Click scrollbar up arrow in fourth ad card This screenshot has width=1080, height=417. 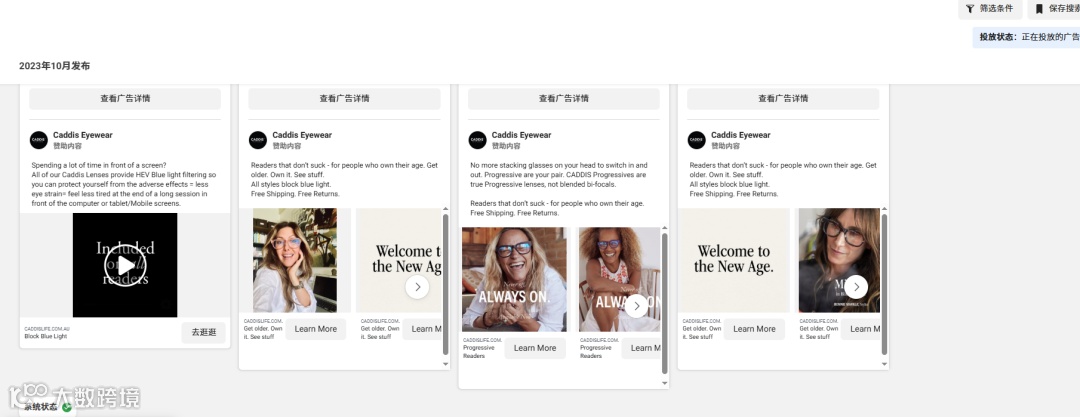884,208
